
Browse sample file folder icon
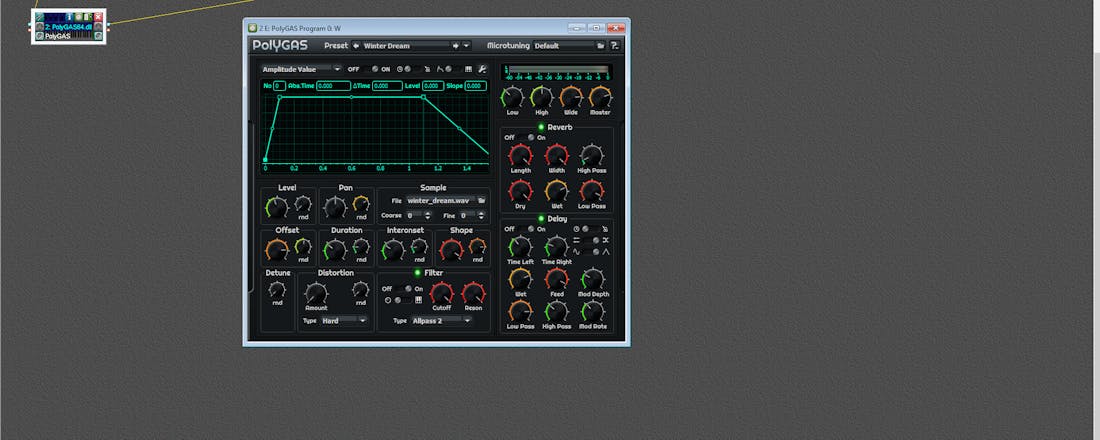click(x=482, y=201)
